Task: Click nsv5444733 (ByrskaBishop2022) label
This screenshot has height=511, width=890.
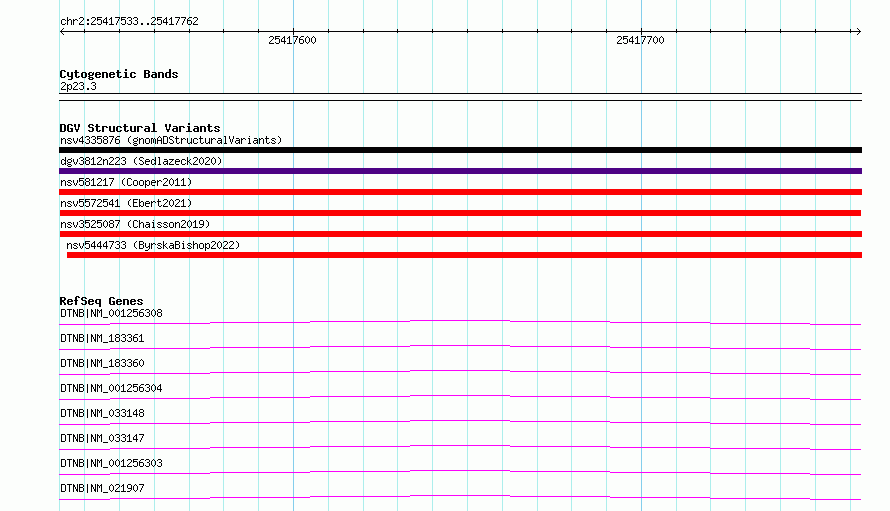Action: 153,245
